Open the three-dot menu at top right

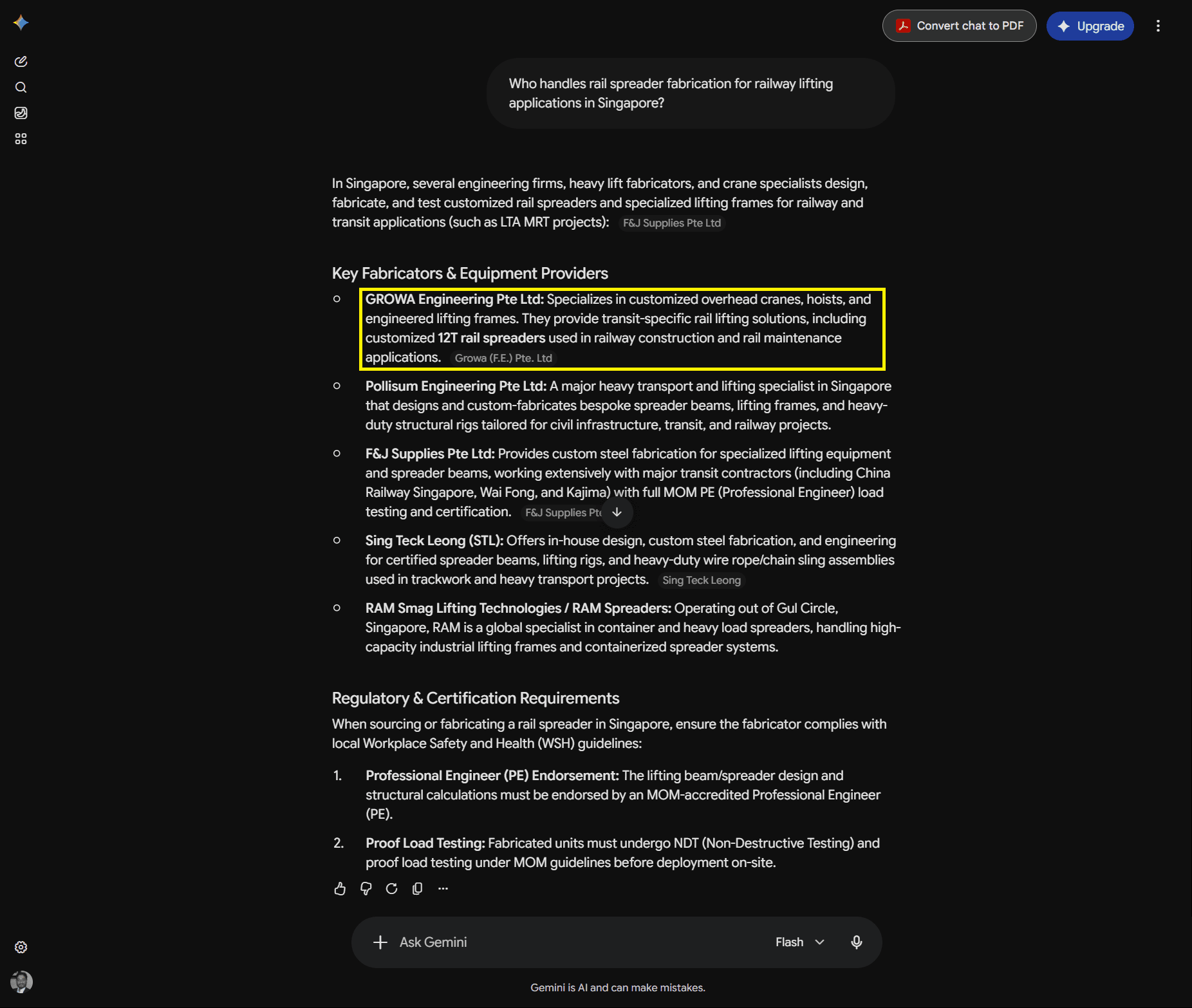(x=1158, y=26)
